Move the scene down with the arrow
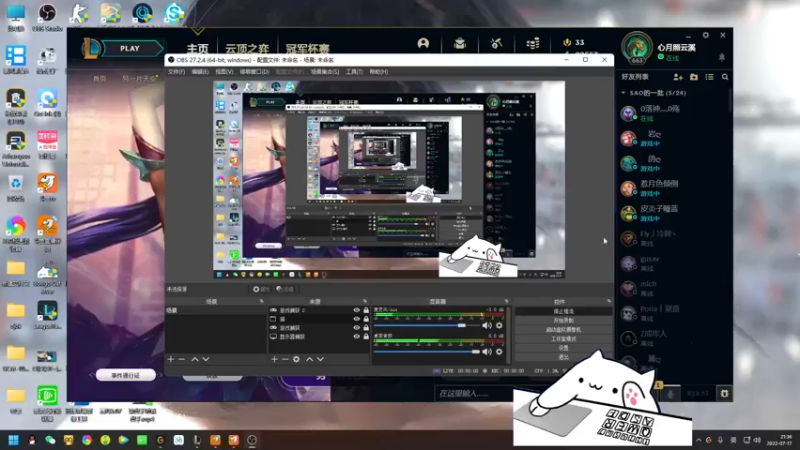 206,359
